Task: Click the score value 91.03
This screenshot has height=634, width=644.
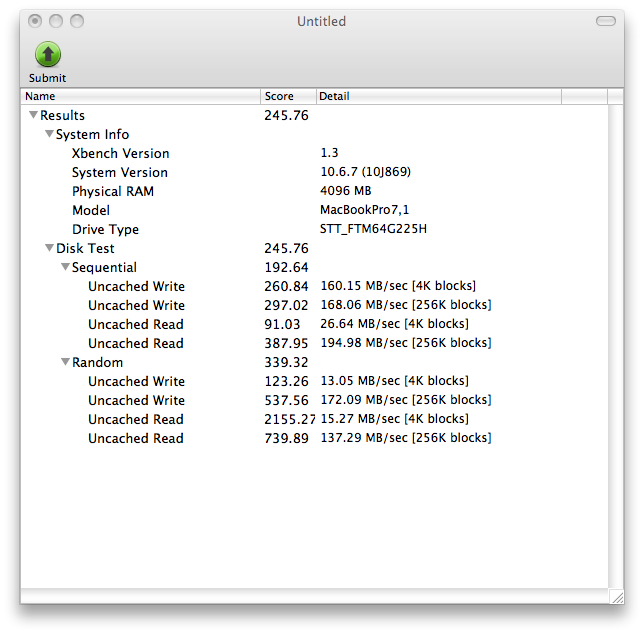Action: click(x=282, y=324)
